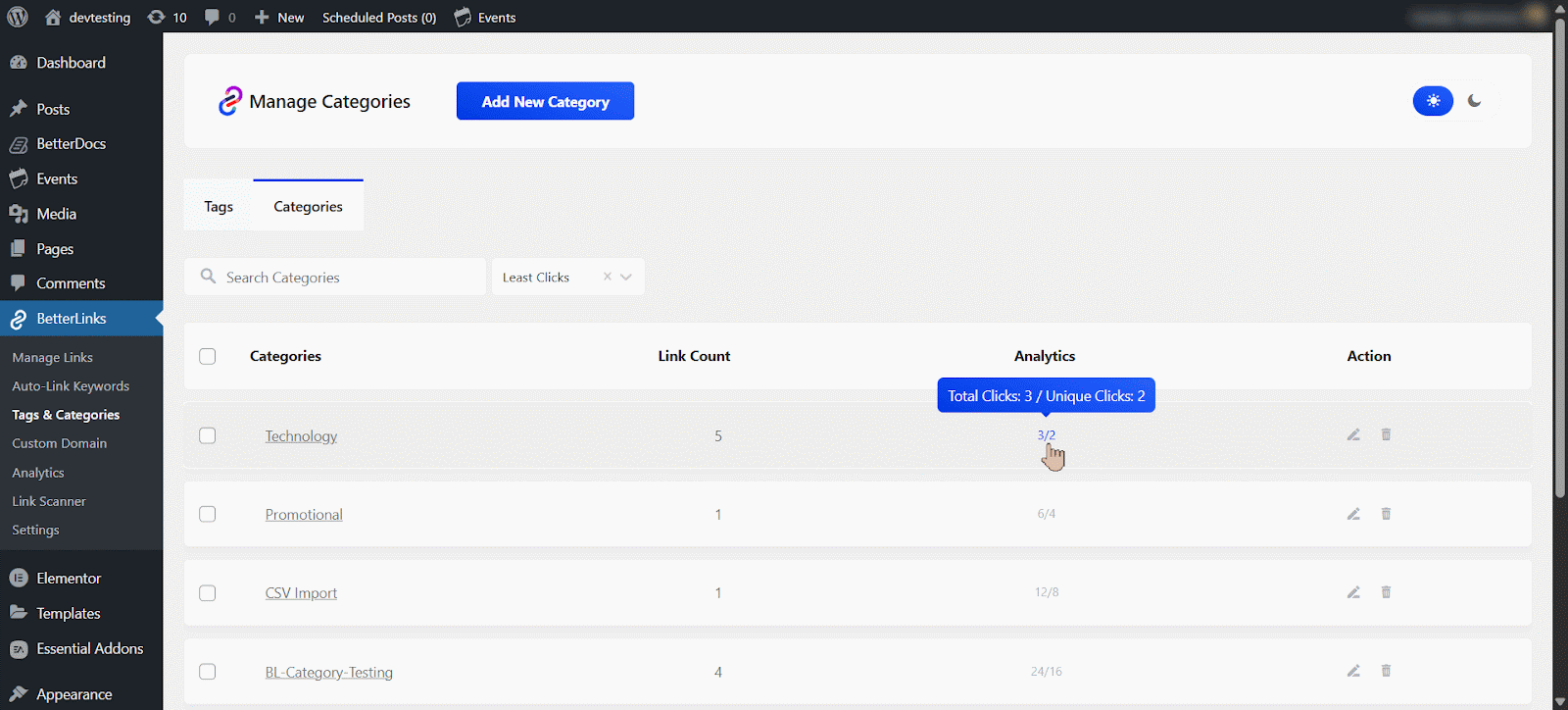Screen dimensions: 1568x710
Task: Check the Technology row checkbox
Action: tap(208, 435)
